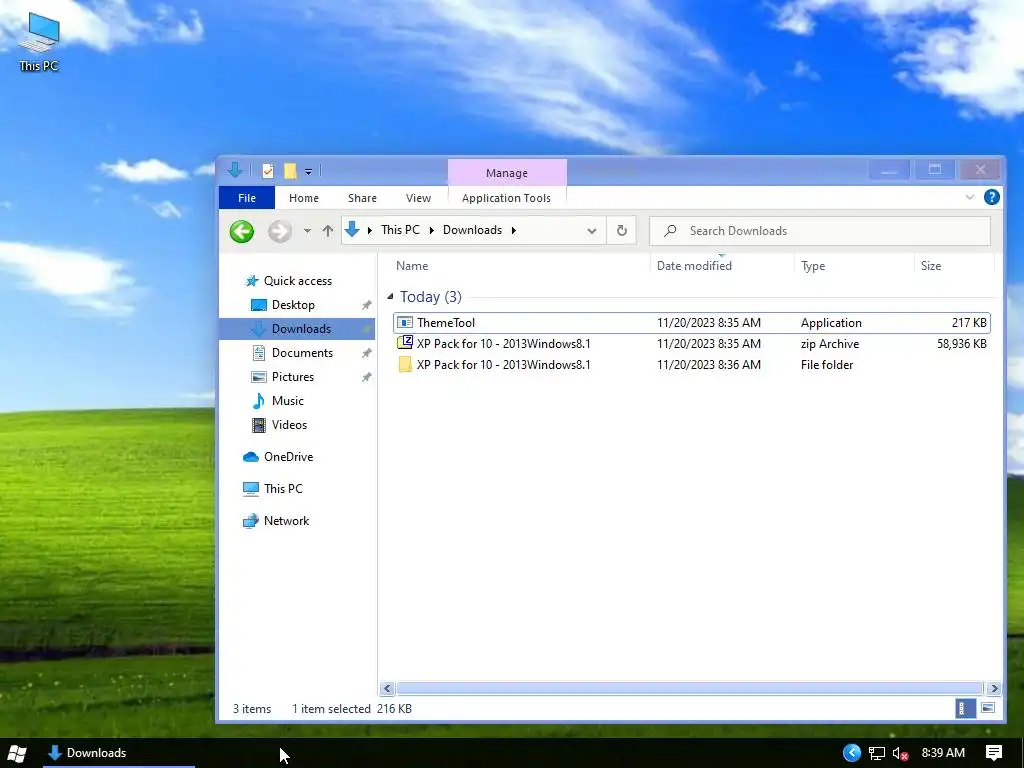Click the zip archive file icon
The image size is (1024, 768).
(x=405, y=342)
